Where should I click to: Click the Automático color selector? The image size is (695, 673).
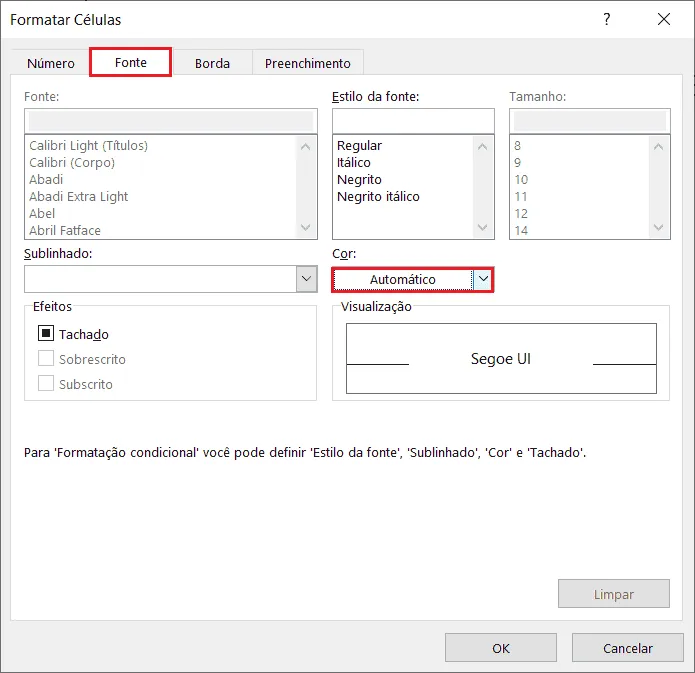click(x=403, y=279)
